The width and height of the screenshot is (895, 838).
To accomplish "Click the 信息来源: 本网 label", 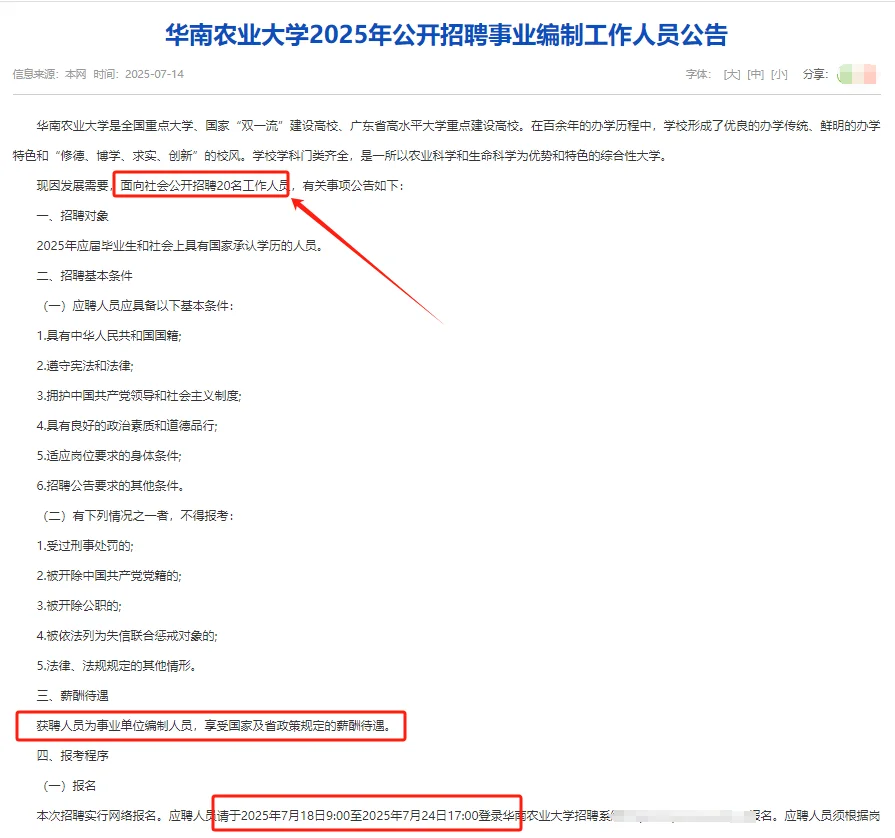I will 50,74.
